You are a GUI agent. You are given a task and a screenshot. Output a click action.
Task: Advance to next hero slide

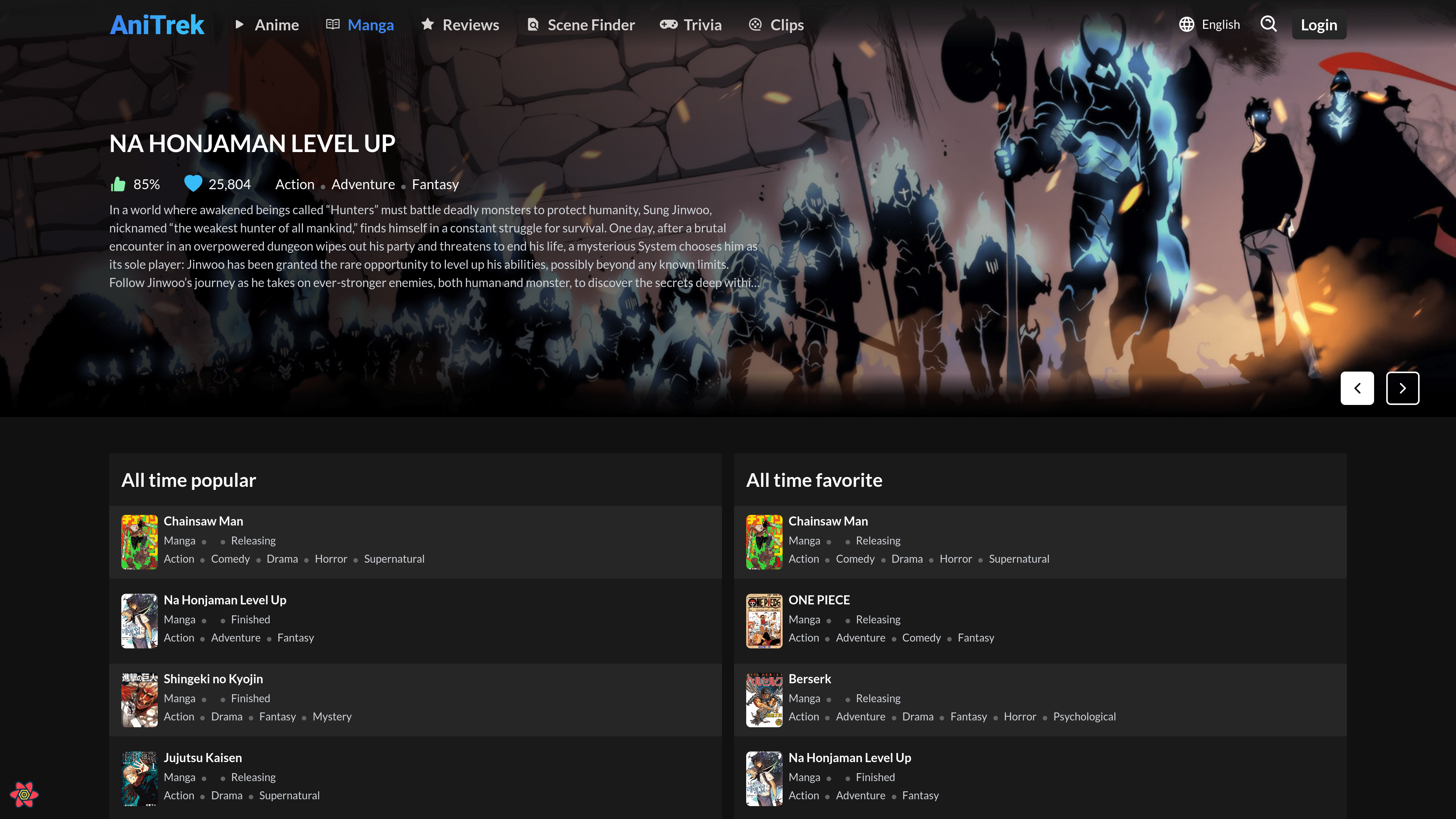point(1402,388)
